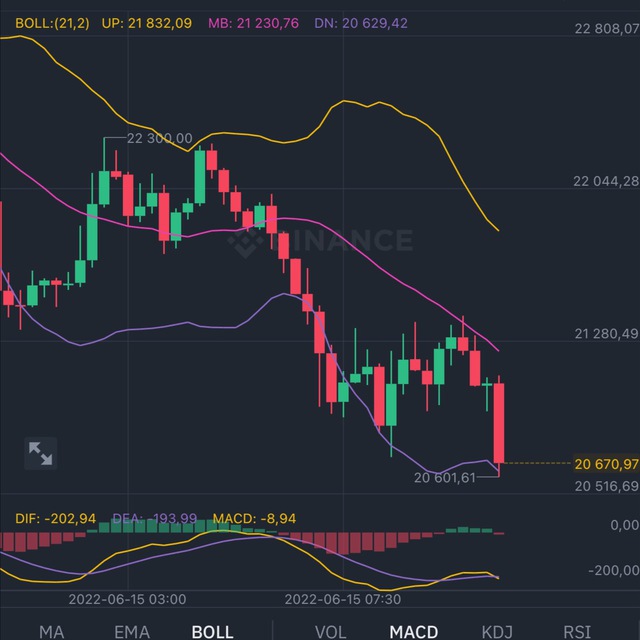Image resolution: width=640 pixels, height=640 pixels.
Task: Click the DIF value label
Action: pyautogui.click(x=56, y=518)
